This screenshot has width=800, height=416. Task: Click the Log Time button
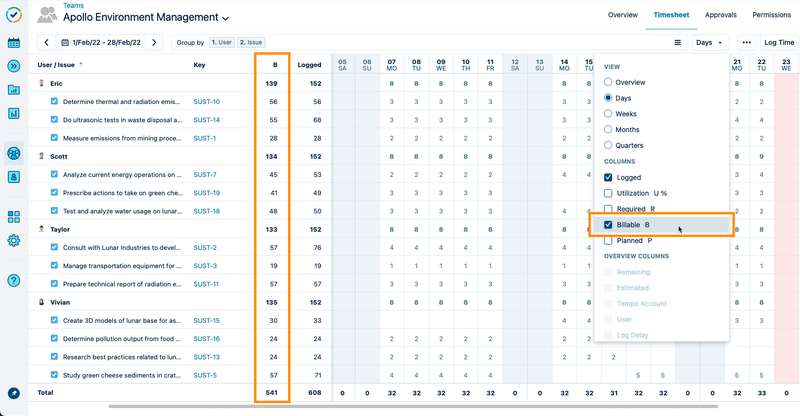point(779,43)
